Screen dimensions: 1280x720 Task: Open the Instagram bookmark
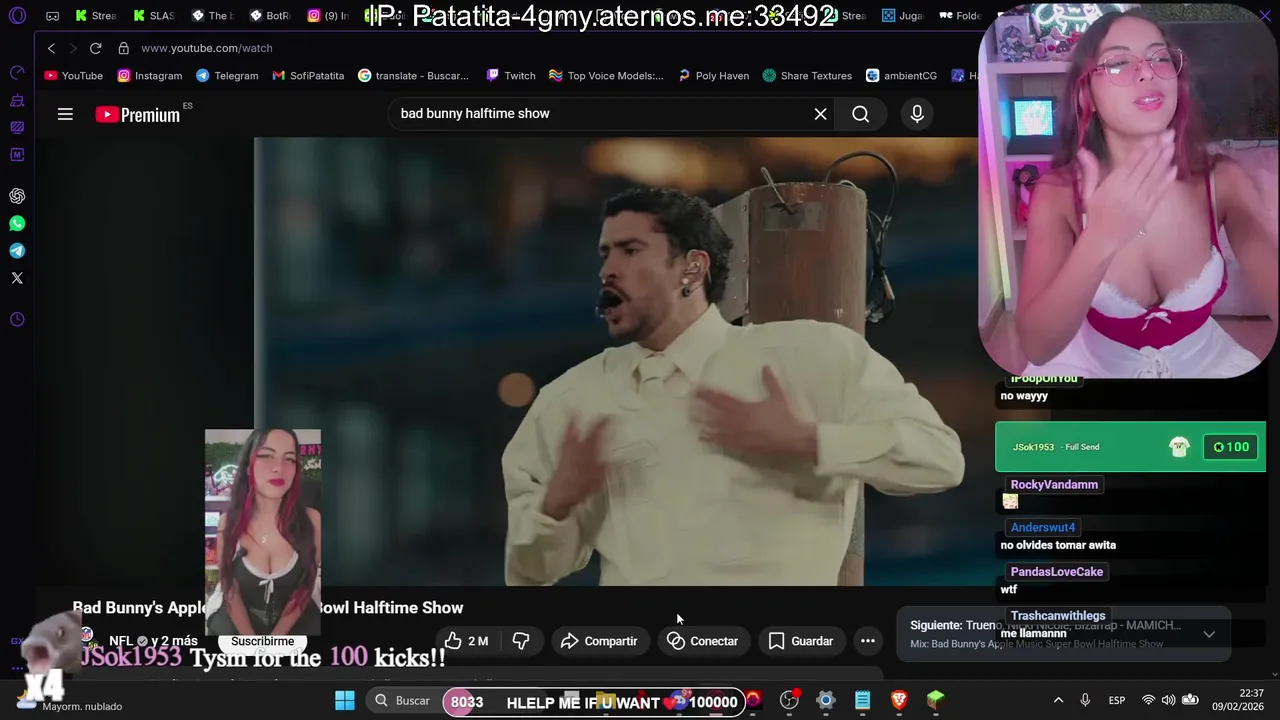tap(150, 76)
